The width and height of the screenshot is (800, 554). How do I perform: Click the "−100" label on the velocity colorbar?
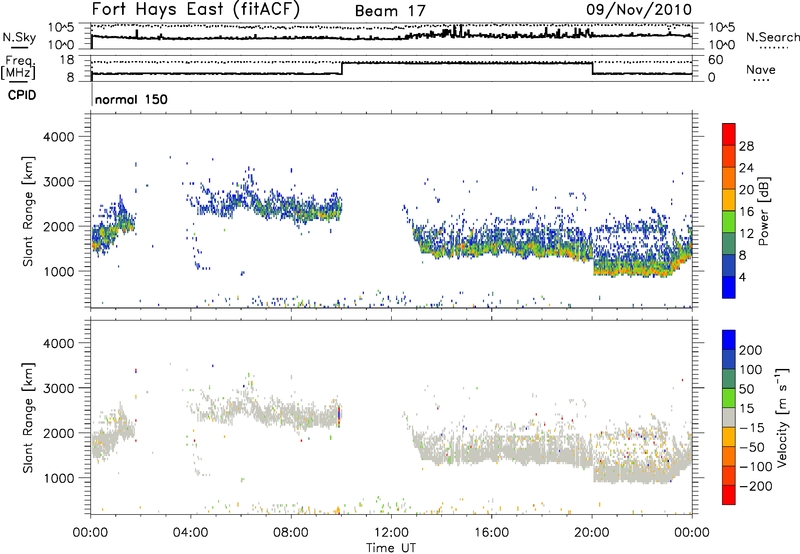pyautogui.click(x=756, y=467)
